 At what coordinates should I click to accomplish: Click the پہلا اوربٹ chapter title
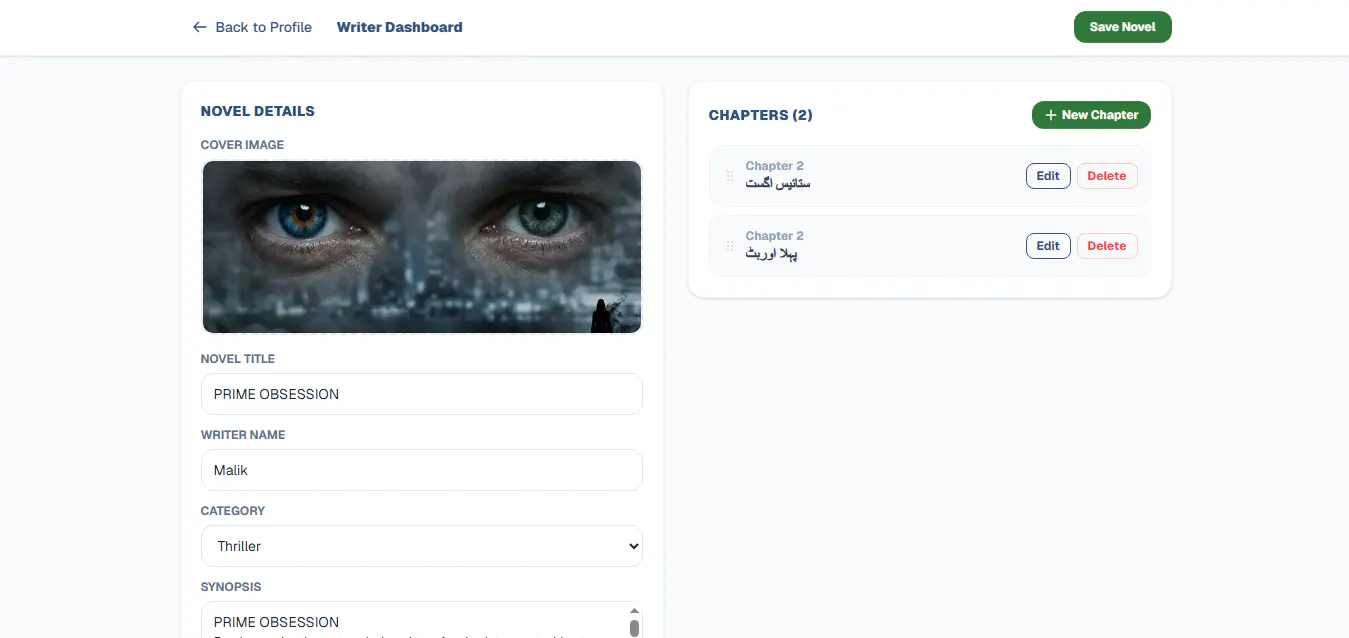771,254
